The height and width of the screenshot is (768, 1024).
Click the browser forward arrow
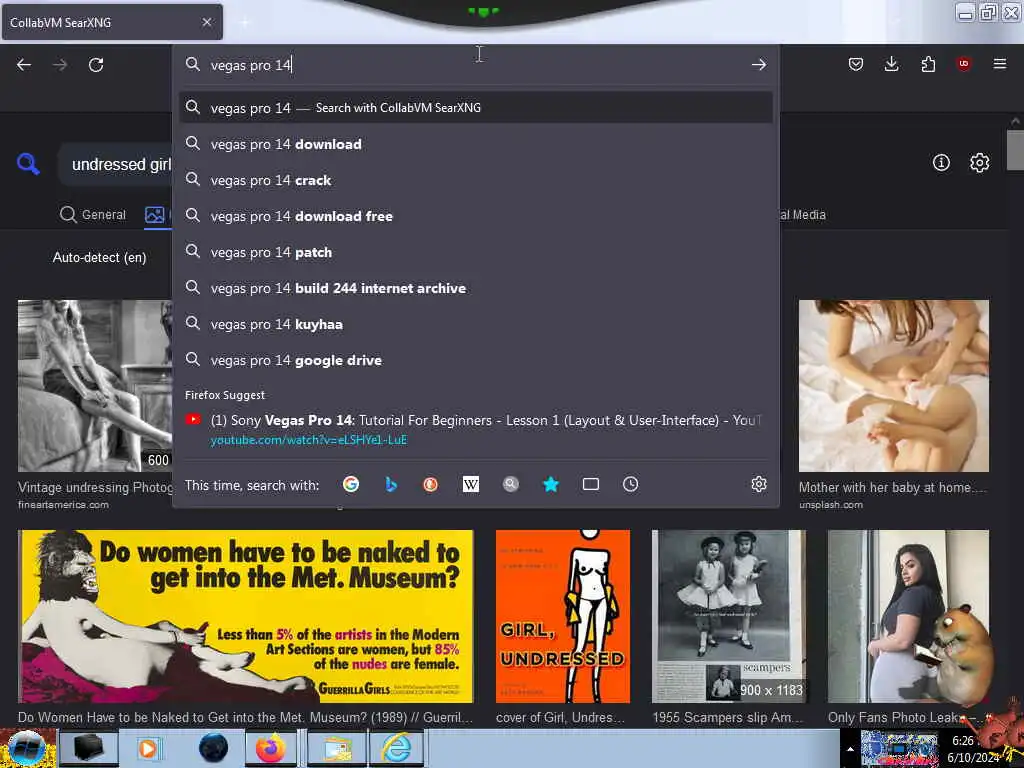[x=60, y=65]
